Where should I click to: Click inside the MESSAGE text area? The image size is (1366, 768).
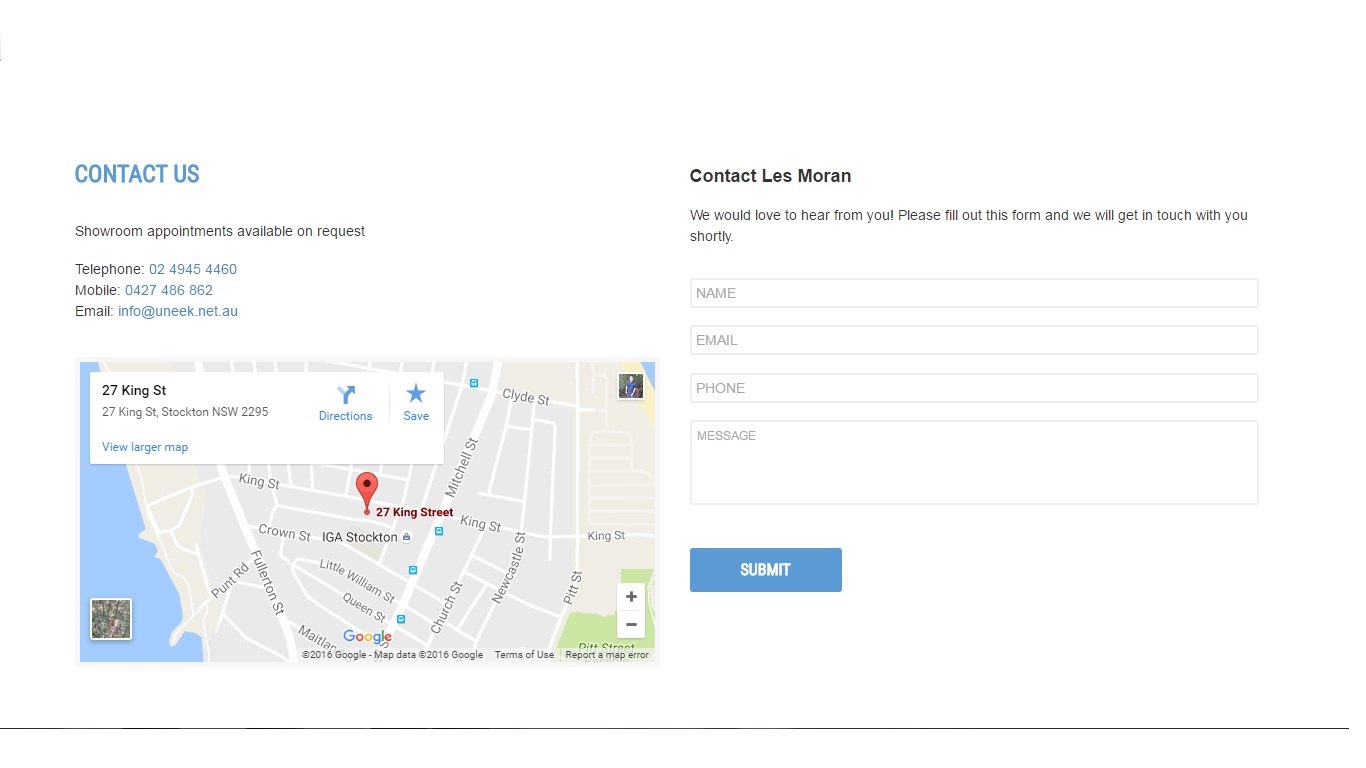pos(973,462)
